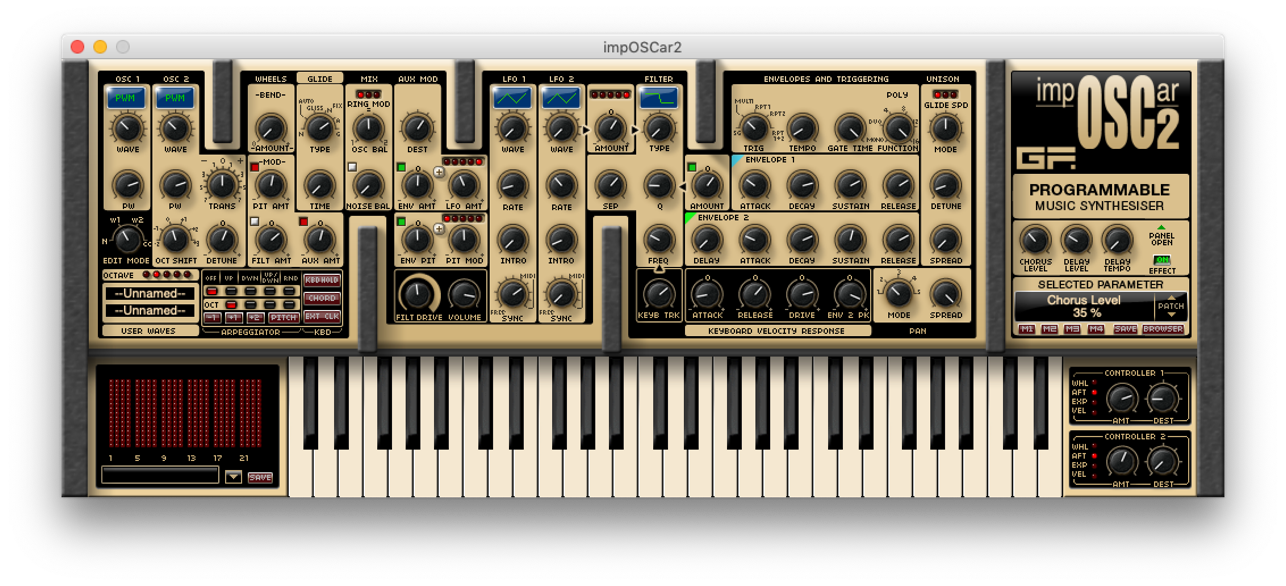Click the patch Save button
The width and height of the screenshot is (1286, 586).
1126,329
